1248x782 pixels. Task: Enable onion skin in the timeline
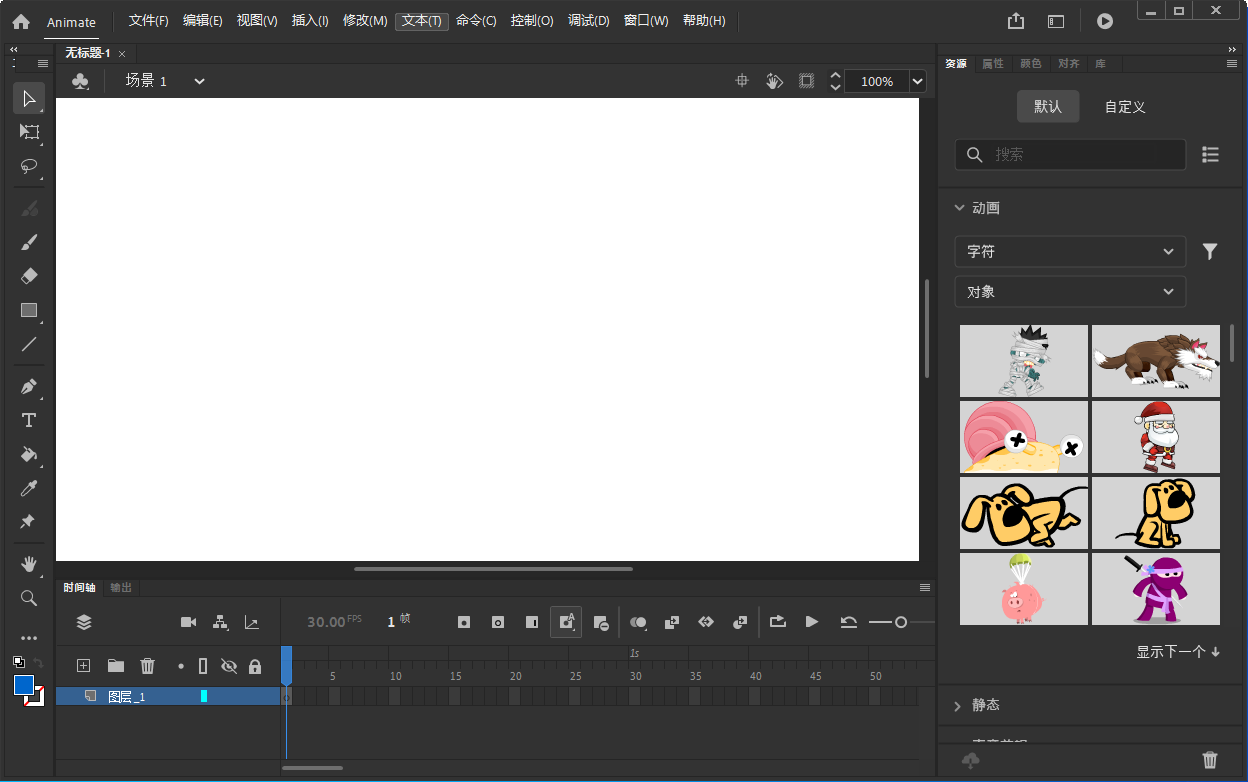coord(639,621)
